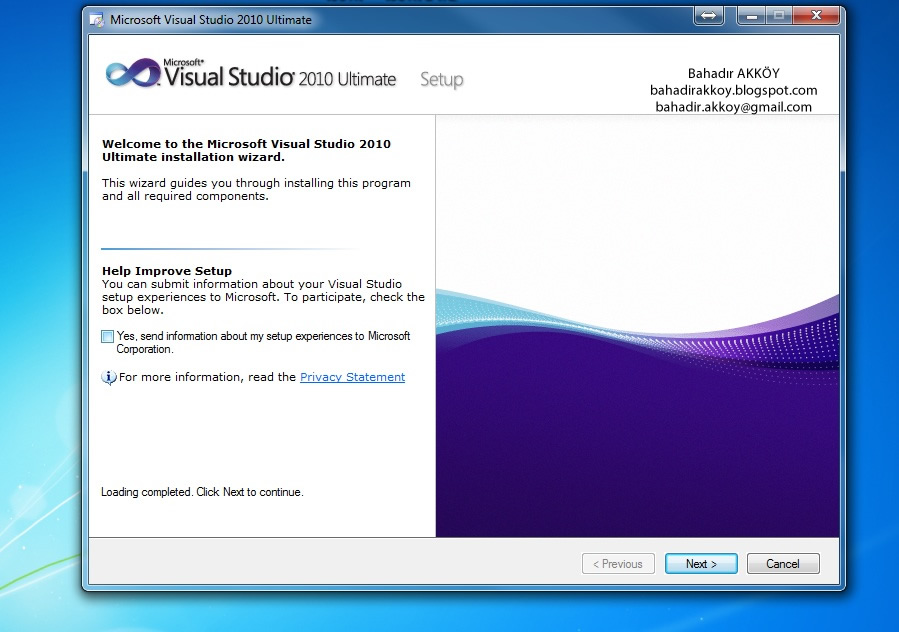Click the disabled Previous button
Viewport: 899px width, 632px height.
[618, 563]
